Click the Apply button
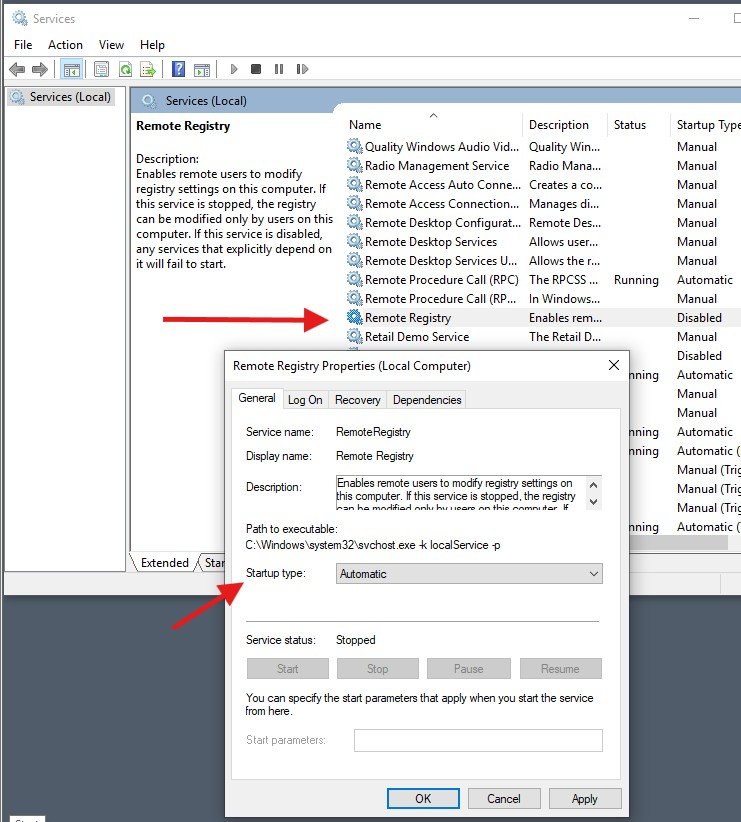Image resolution: width=741 pixels, height=822 pixels. coord(584,798)
